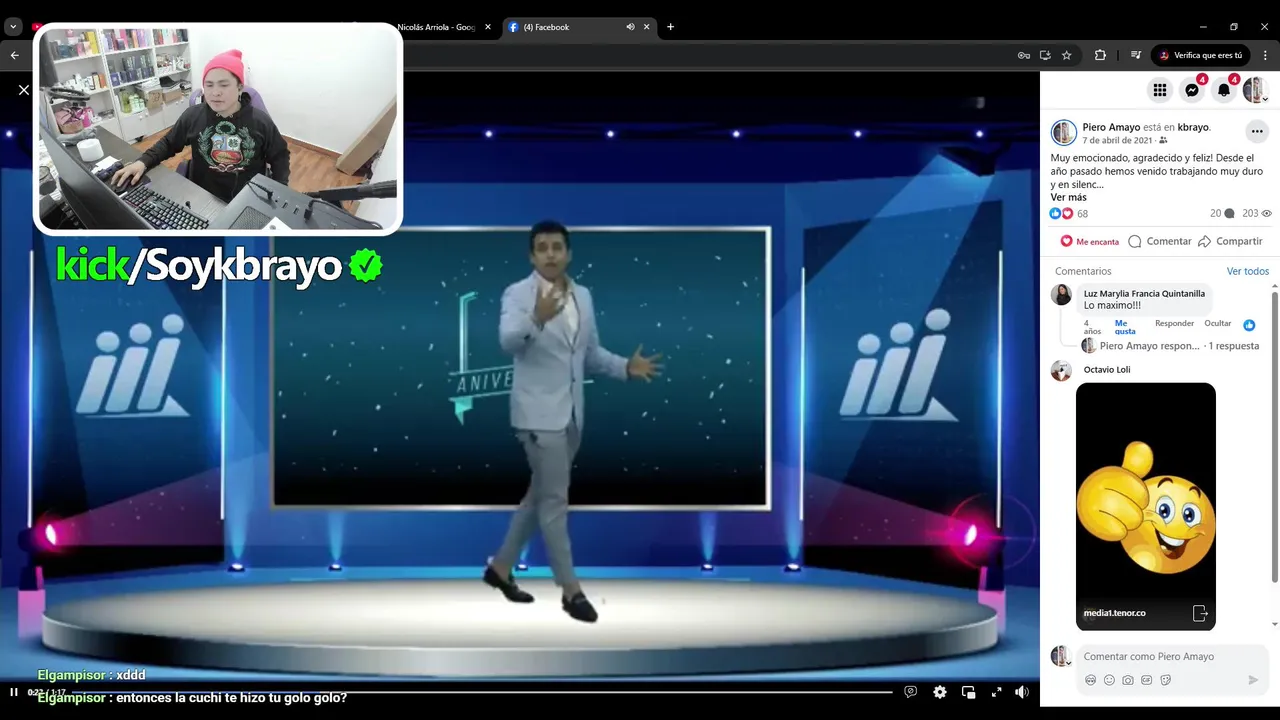Click Ocultar under Luz's comment
1280x720 pixels.
1218,323
